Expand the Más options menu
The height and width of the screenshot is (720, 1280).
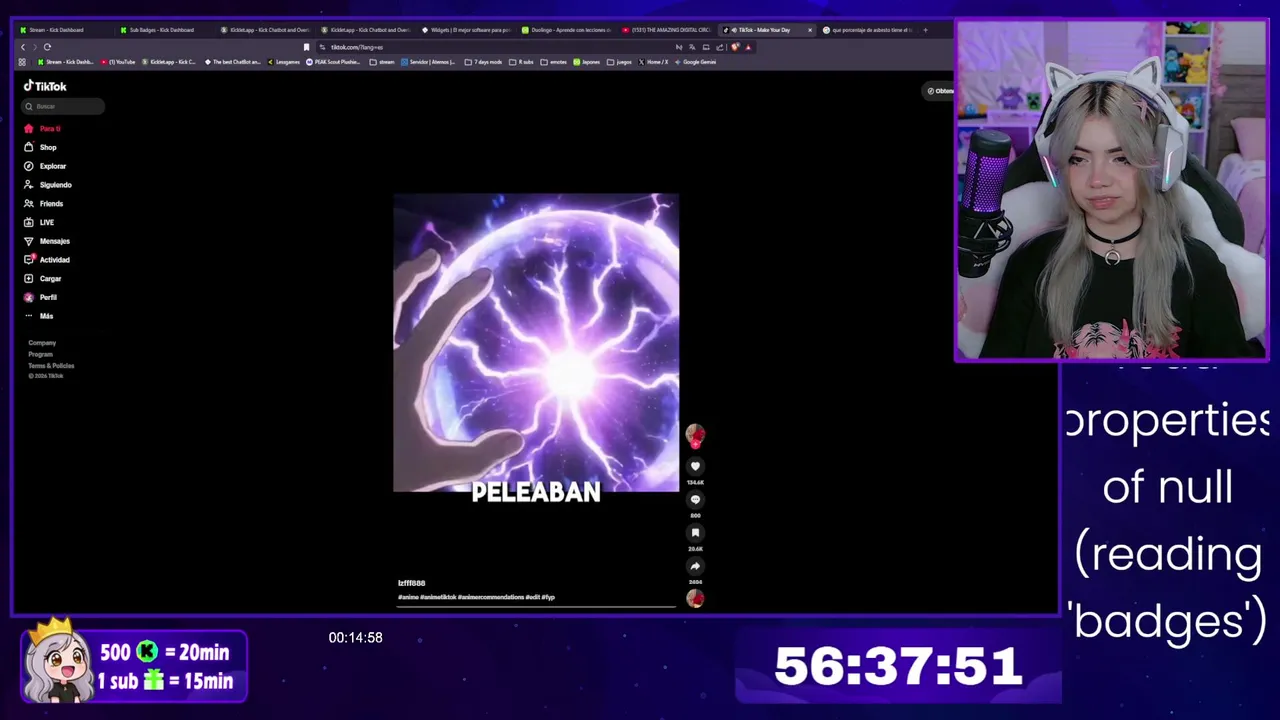(39, 316)
